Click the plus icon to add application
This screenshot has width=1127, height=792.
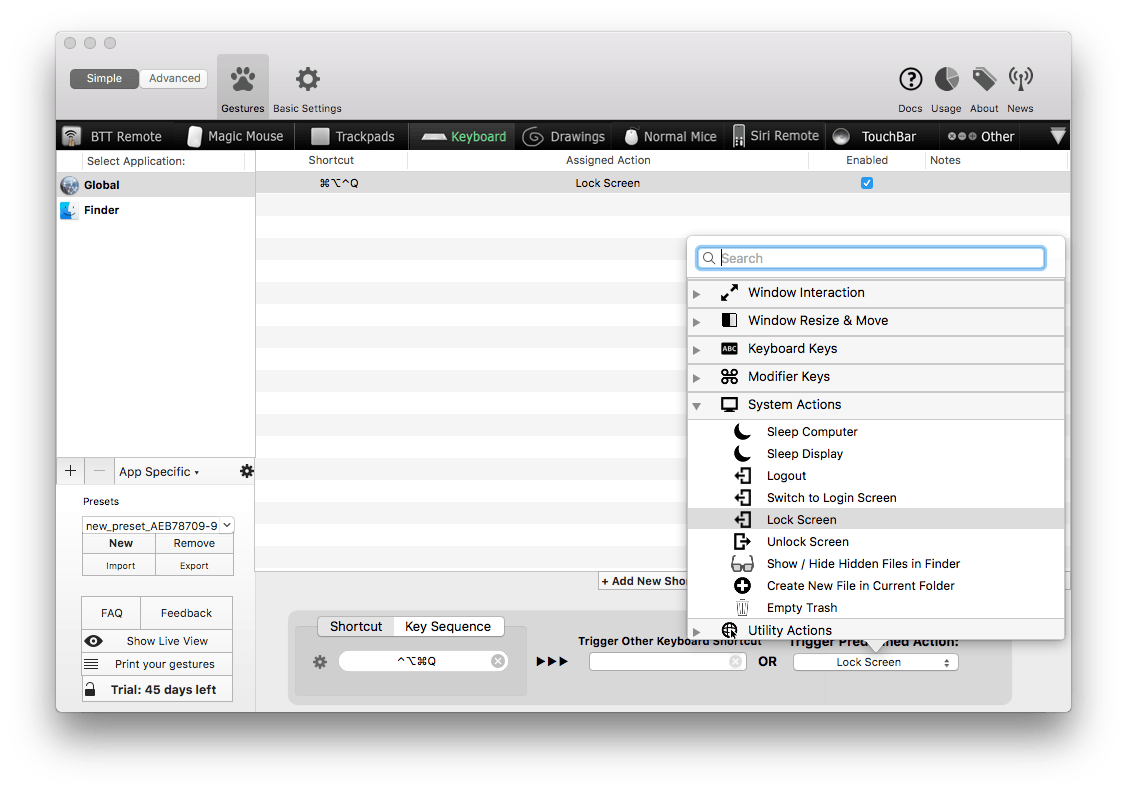[70, 471]
